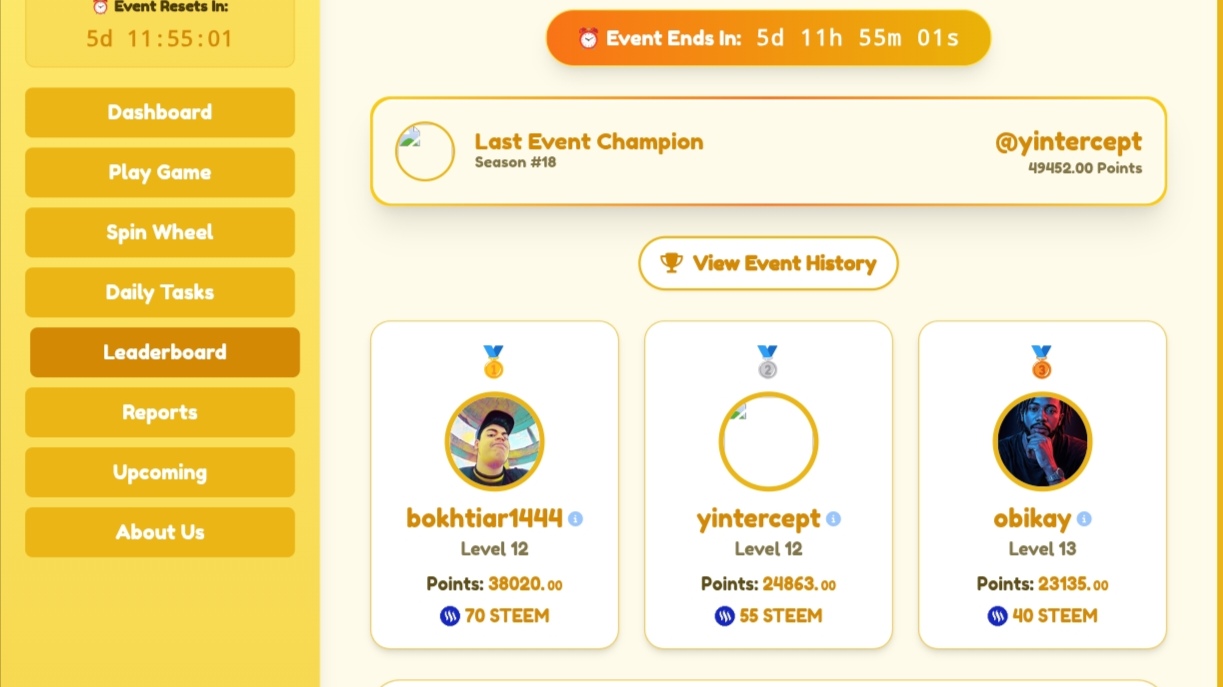Click bokhtiar1444's profile picture
Screen dimensions: 1223x687
[x=494, y=441]
